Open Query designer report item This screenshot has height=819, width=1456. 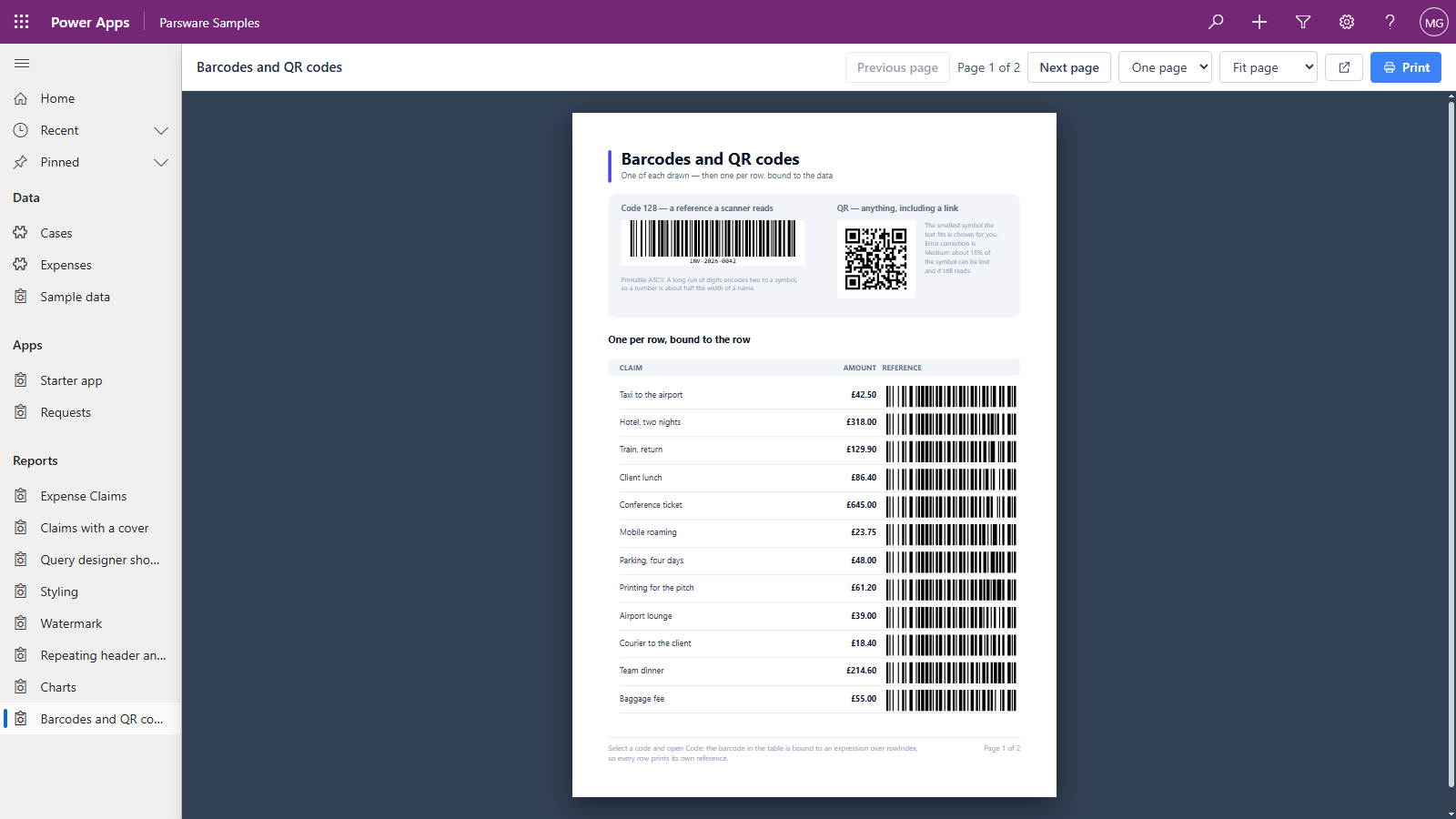91,560
